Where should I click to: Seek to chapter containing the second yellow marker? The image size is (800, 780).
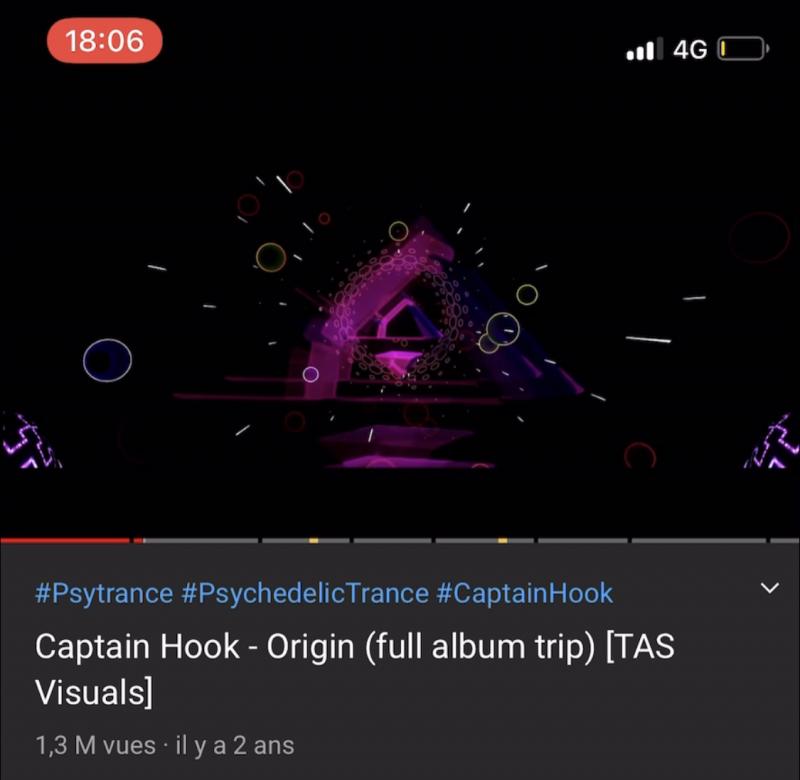click(485, 540)
